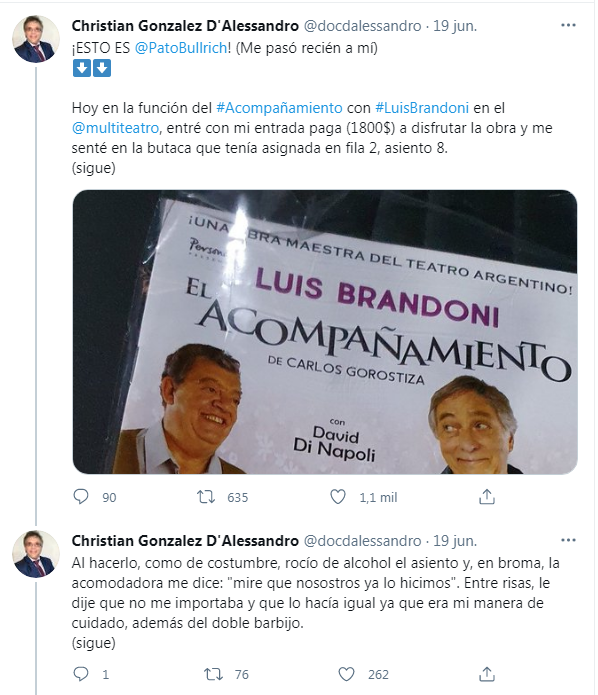Reply to the second tweet about alcohol
598x695 pixels.
point(81,674)
